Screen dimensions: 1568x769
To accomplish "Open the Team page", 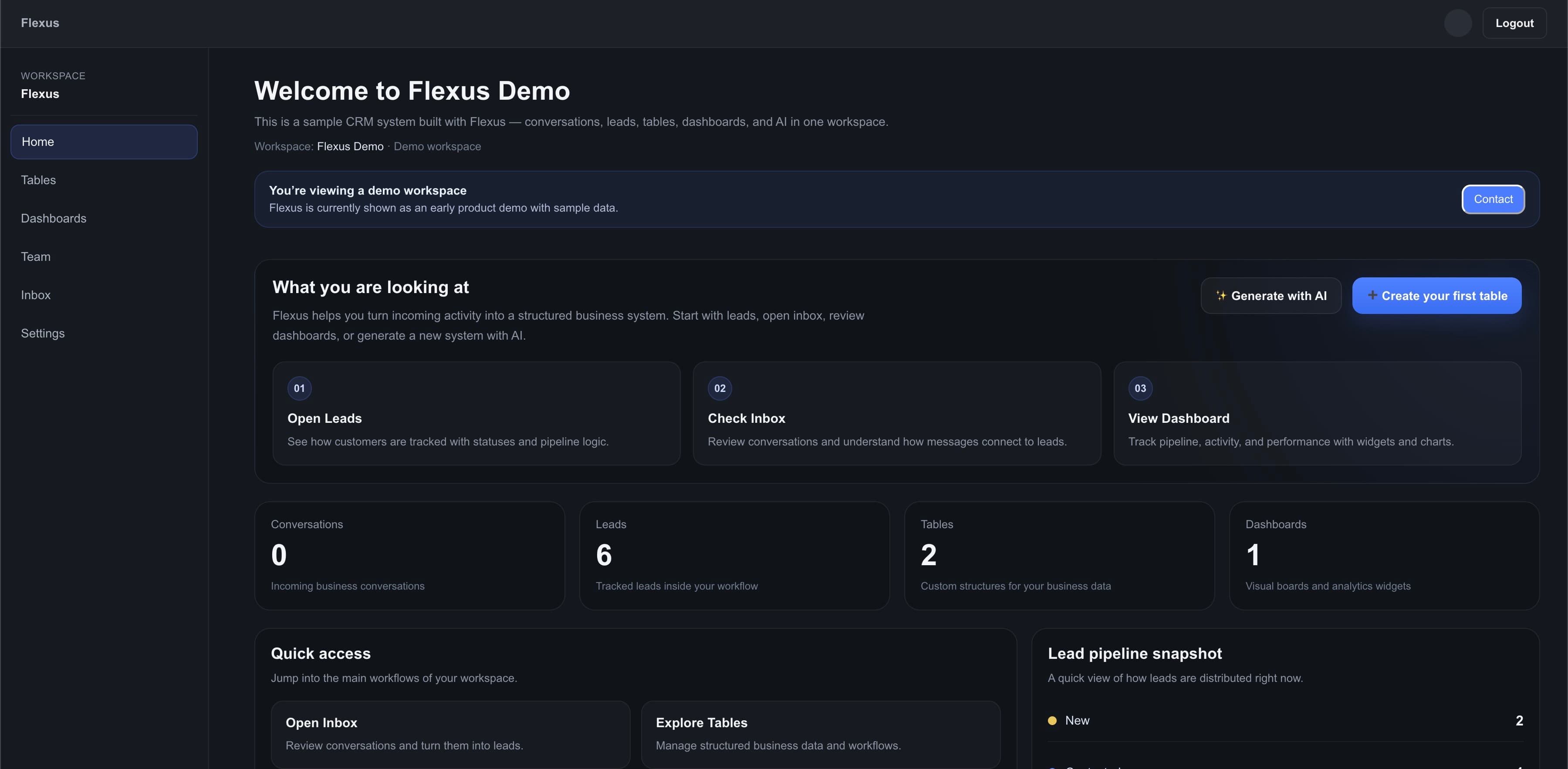I will [104, 256].
